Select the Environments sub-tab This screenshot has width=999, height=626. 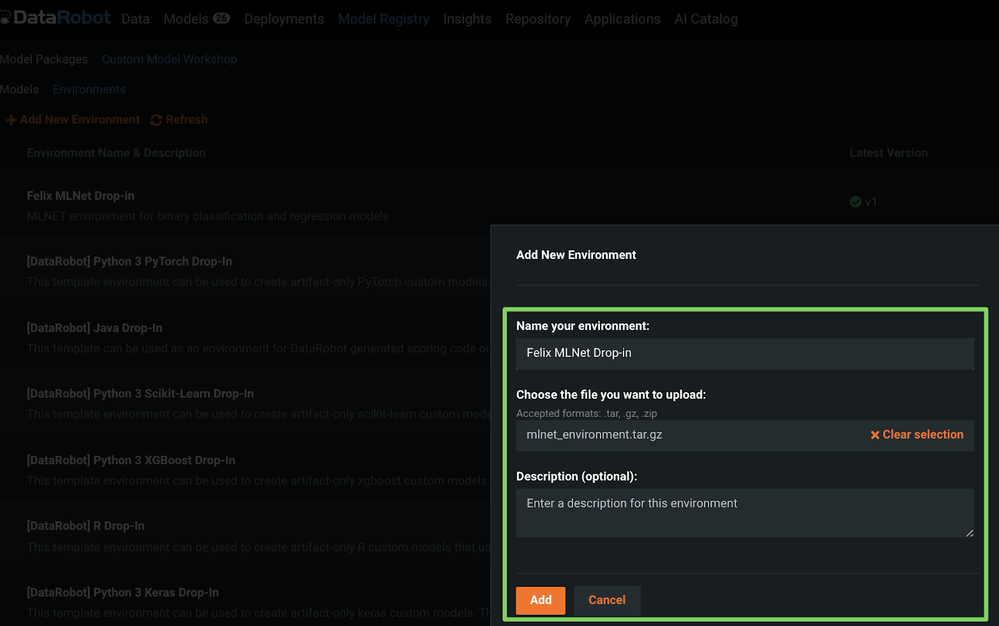tap(89, 89)
